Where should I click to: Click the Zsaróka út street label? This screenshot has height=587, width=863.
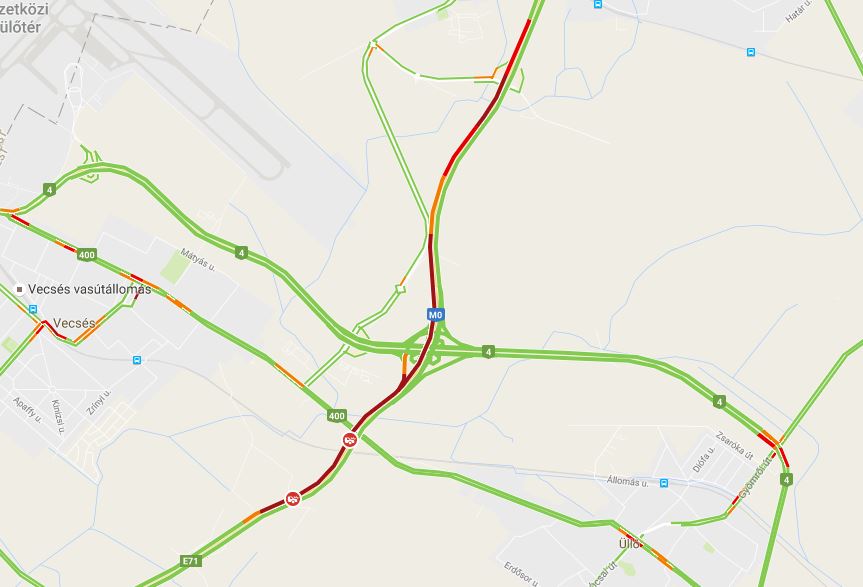(x=734, y=446)
